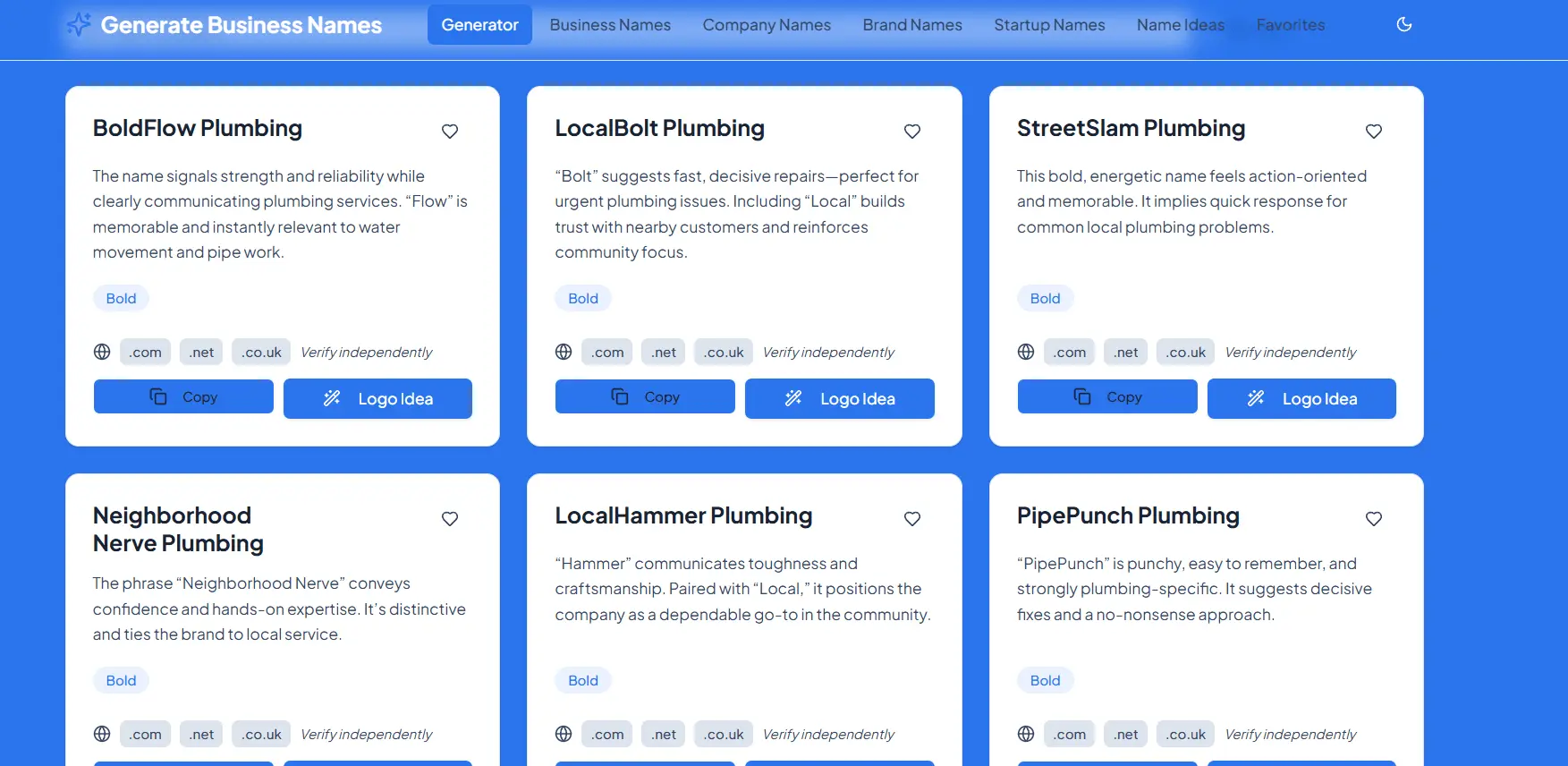The image size is (1568, 766).
Task: Favorite PipePunch Plumbing with its heart icon
Action: coord(1374,519)
